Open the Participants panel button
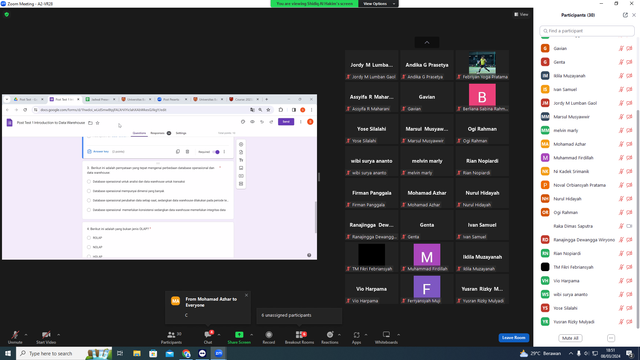Screen dimensions: 640x360 (171, 337)
